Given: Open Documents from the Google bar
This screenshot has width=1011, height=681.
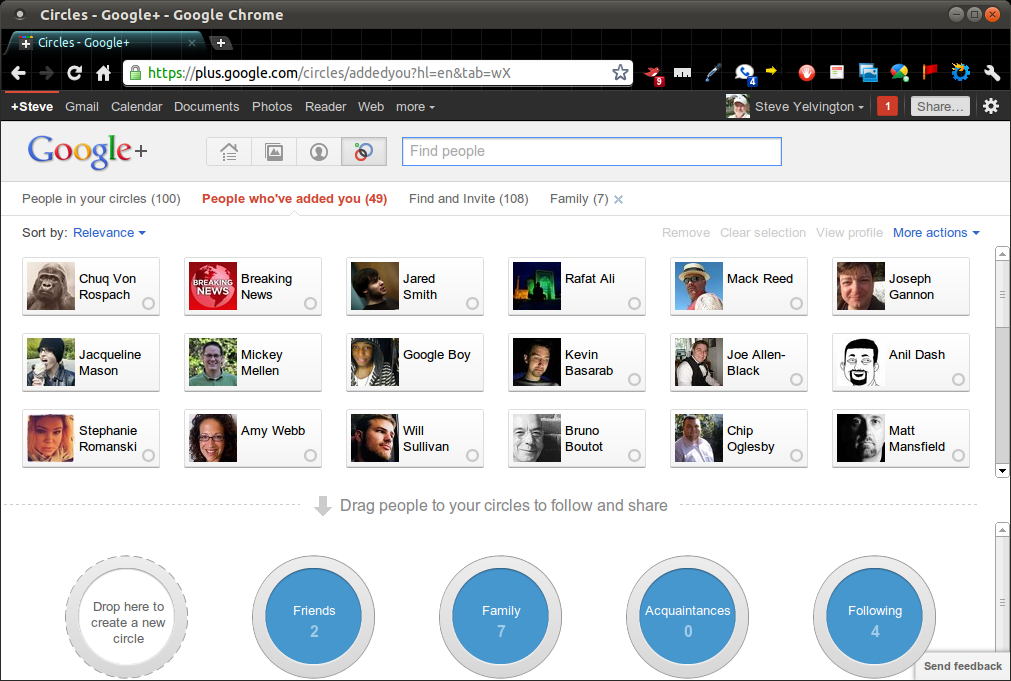Looking at the screenshot, I should pyautogui.click(x=206, y=107).
